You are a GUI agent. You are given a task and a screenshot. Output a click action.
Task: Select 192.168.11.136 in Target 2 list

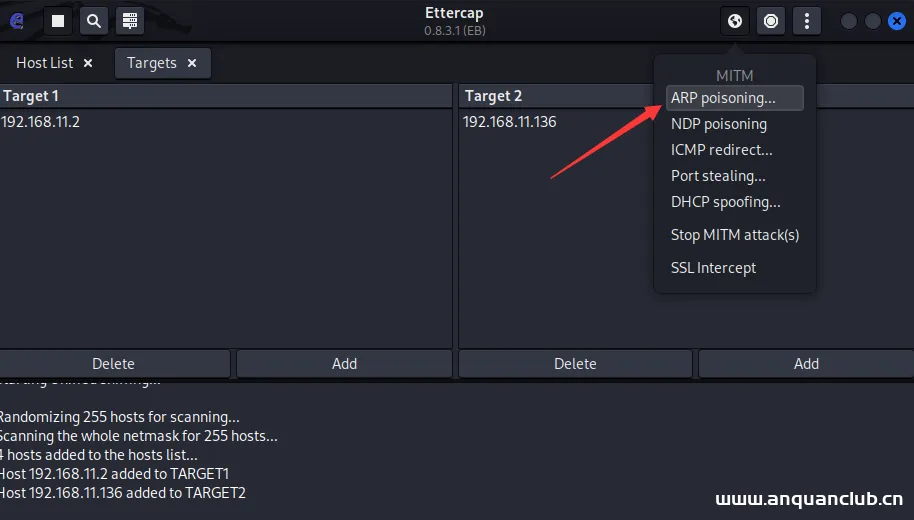510,122
